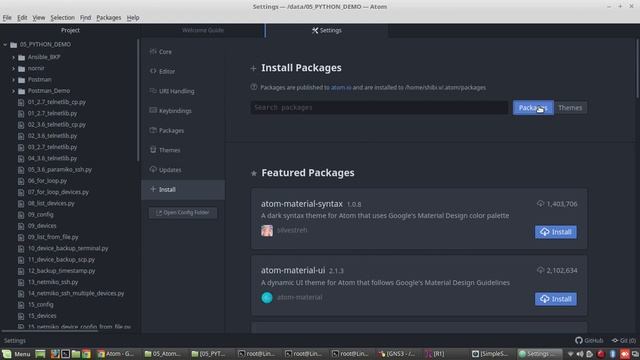Install atom-material-syntax package
The image size is (640, 360).
click(x=556, y=232)
